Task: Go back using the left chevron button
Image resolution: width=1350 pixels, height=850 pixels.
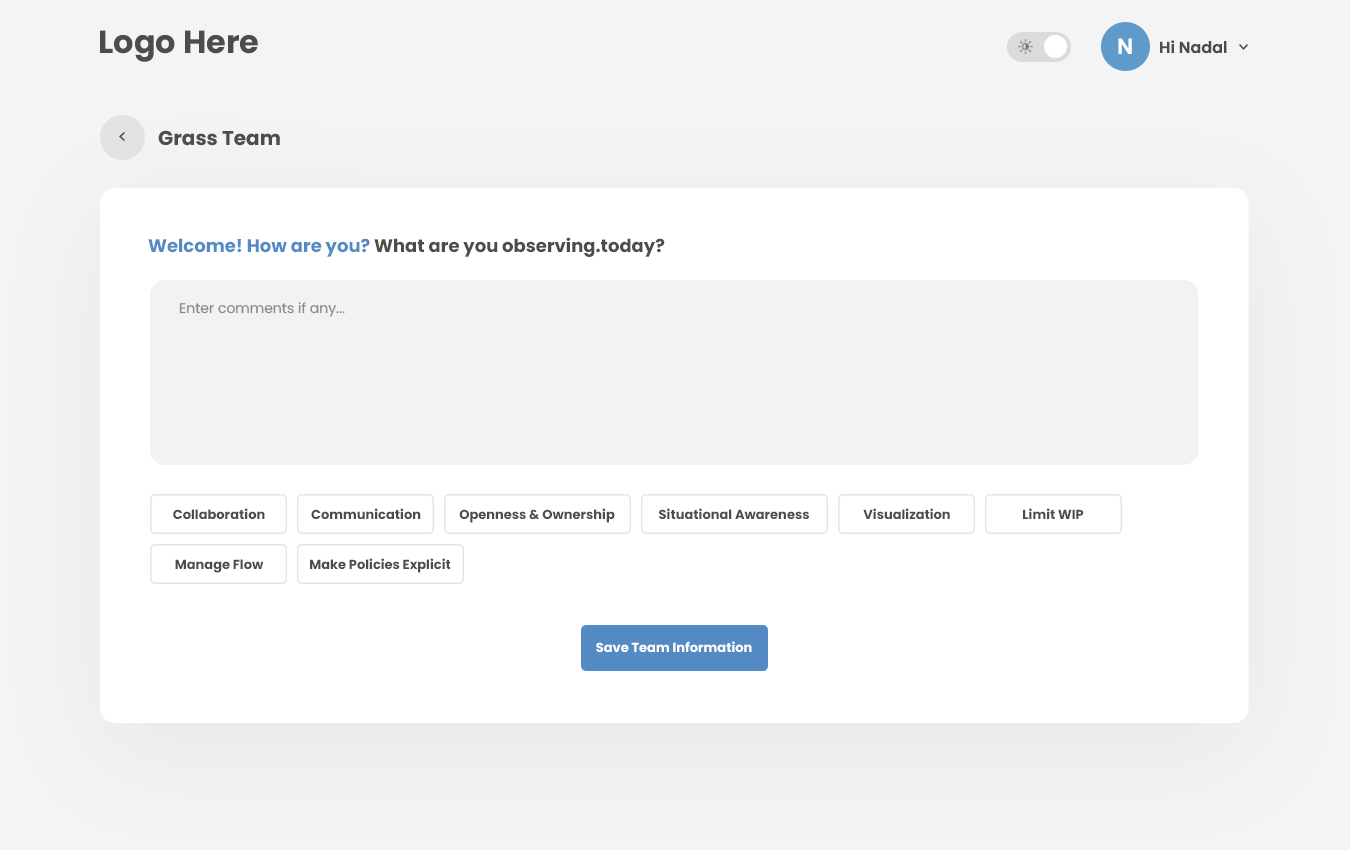Action: pyautogui.click(x=122, y=138)
